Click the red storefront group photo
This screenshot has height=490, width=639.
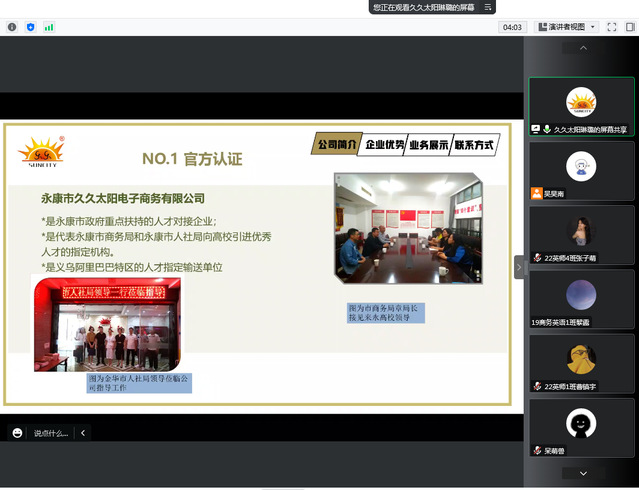tap(108, 324)
